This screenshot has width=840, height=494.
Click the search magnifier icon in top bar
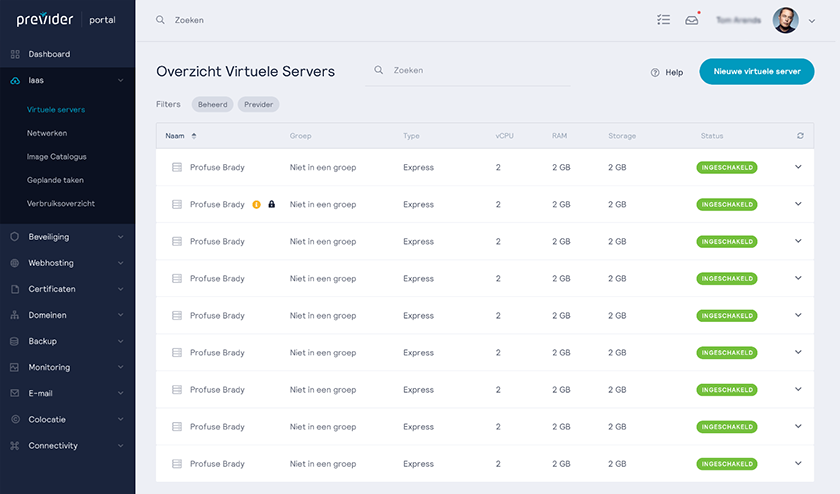160,20
